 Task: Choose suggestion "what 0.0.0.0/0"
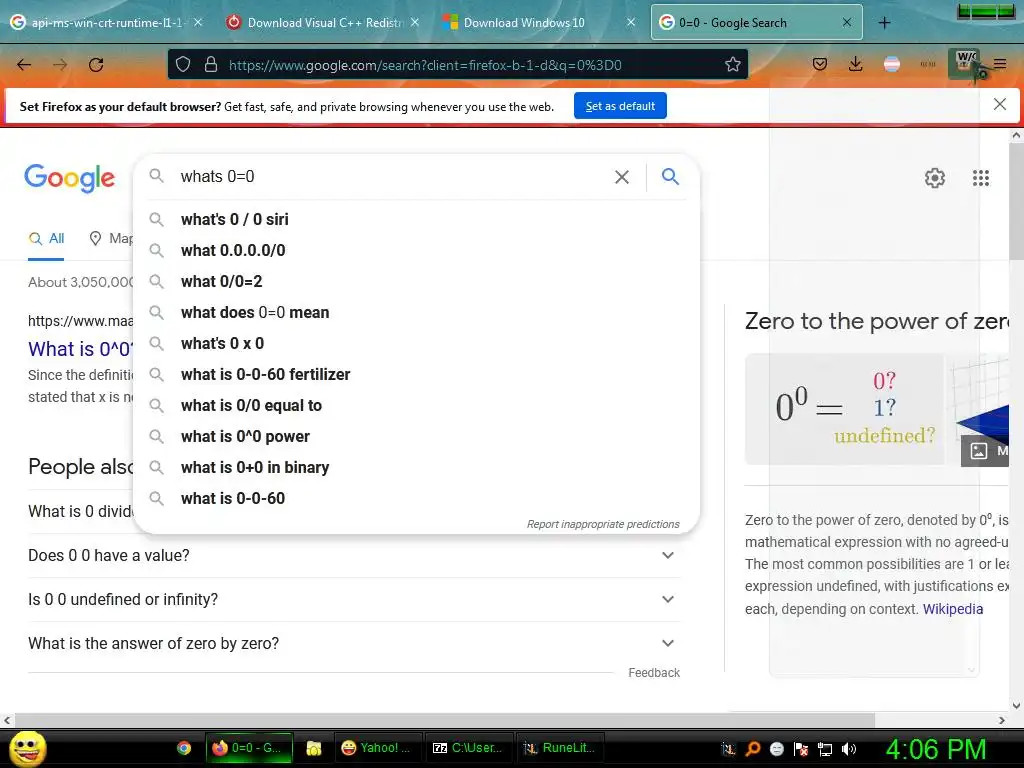coord(416,250)
